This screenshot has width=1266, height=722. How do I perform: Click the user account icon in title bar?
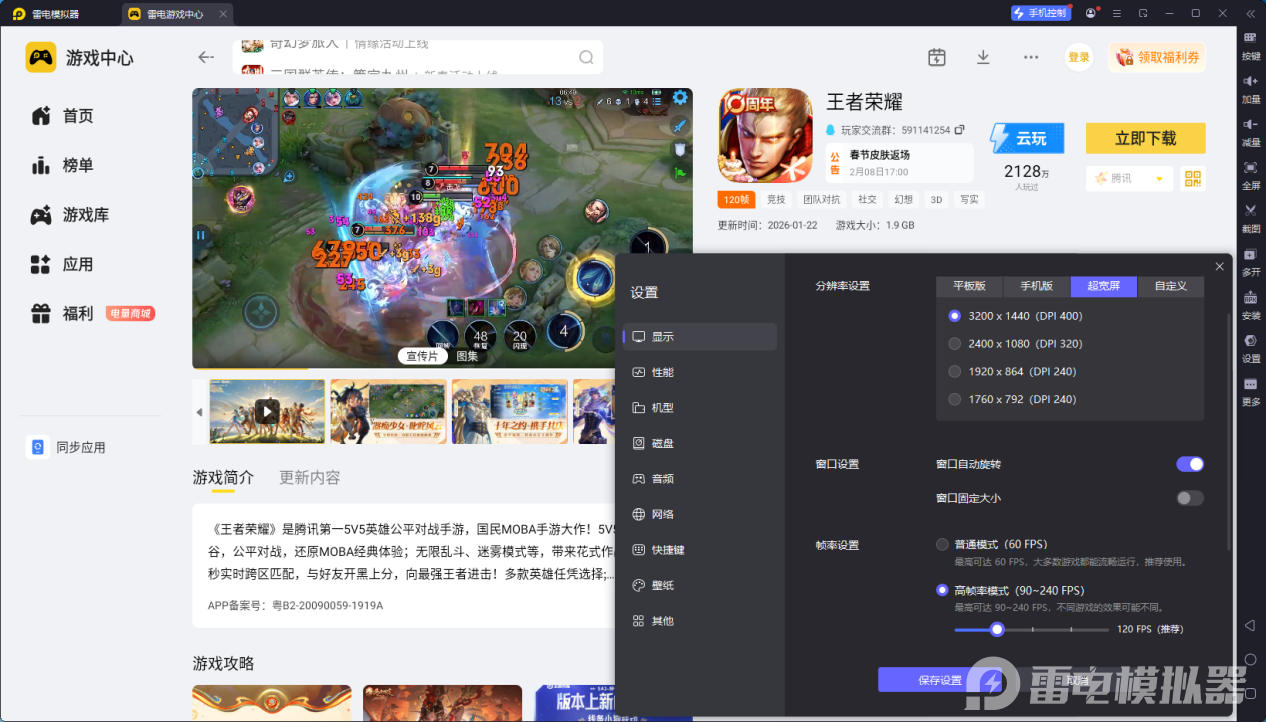(x=1091, y=13)
